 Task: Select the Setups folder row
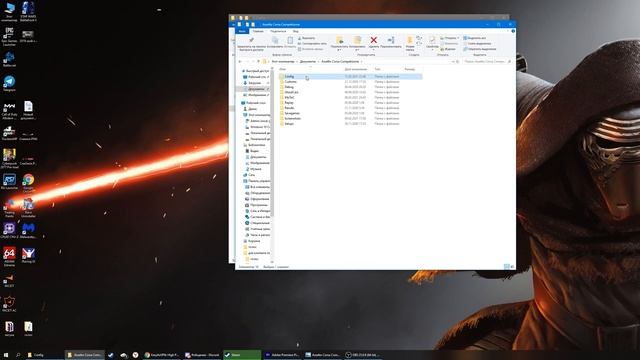coord(350,124)
